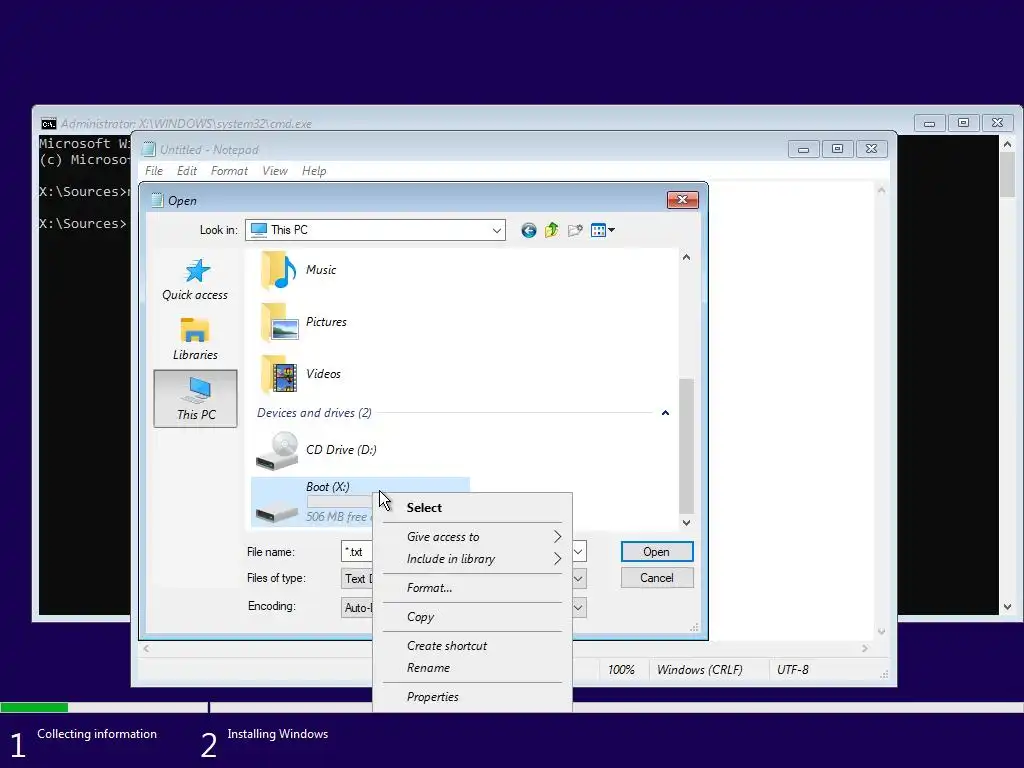The width and height of the screenshot is (1024, 768).
Task: Click the file list scroll up arrow
Action: 686,257
